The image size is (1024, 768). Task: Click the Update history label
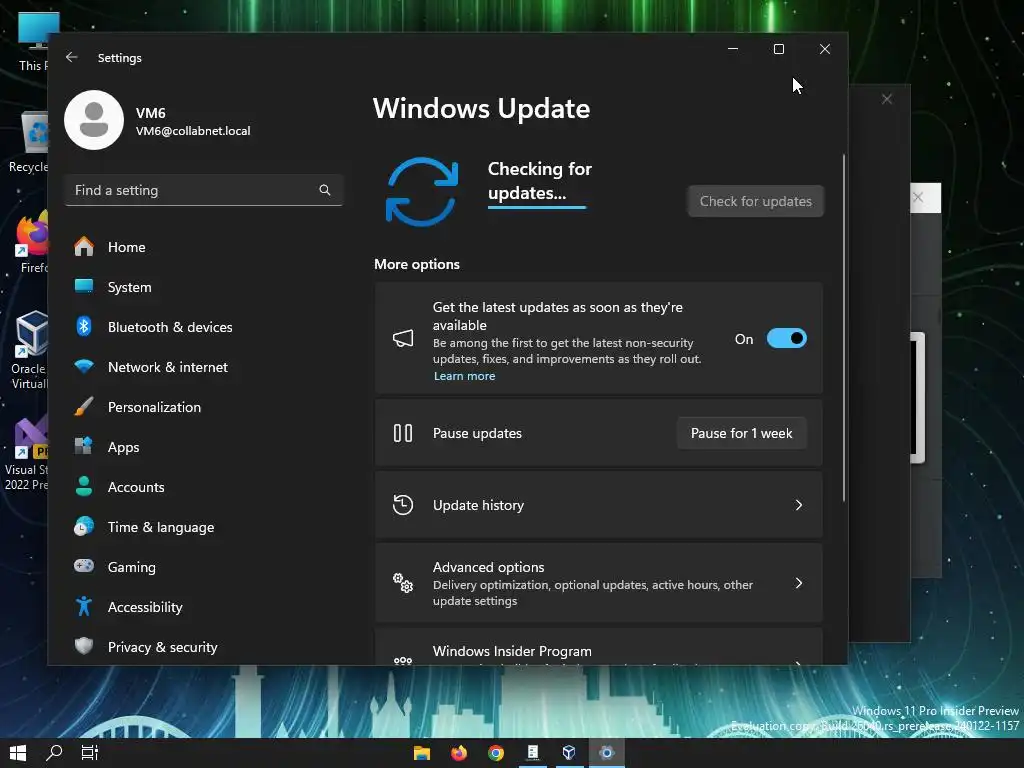[x=478, y=505]
